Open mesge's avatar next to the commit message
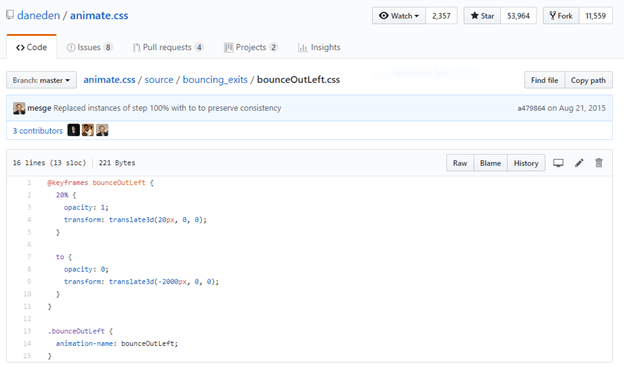 [x=19, y=108]
